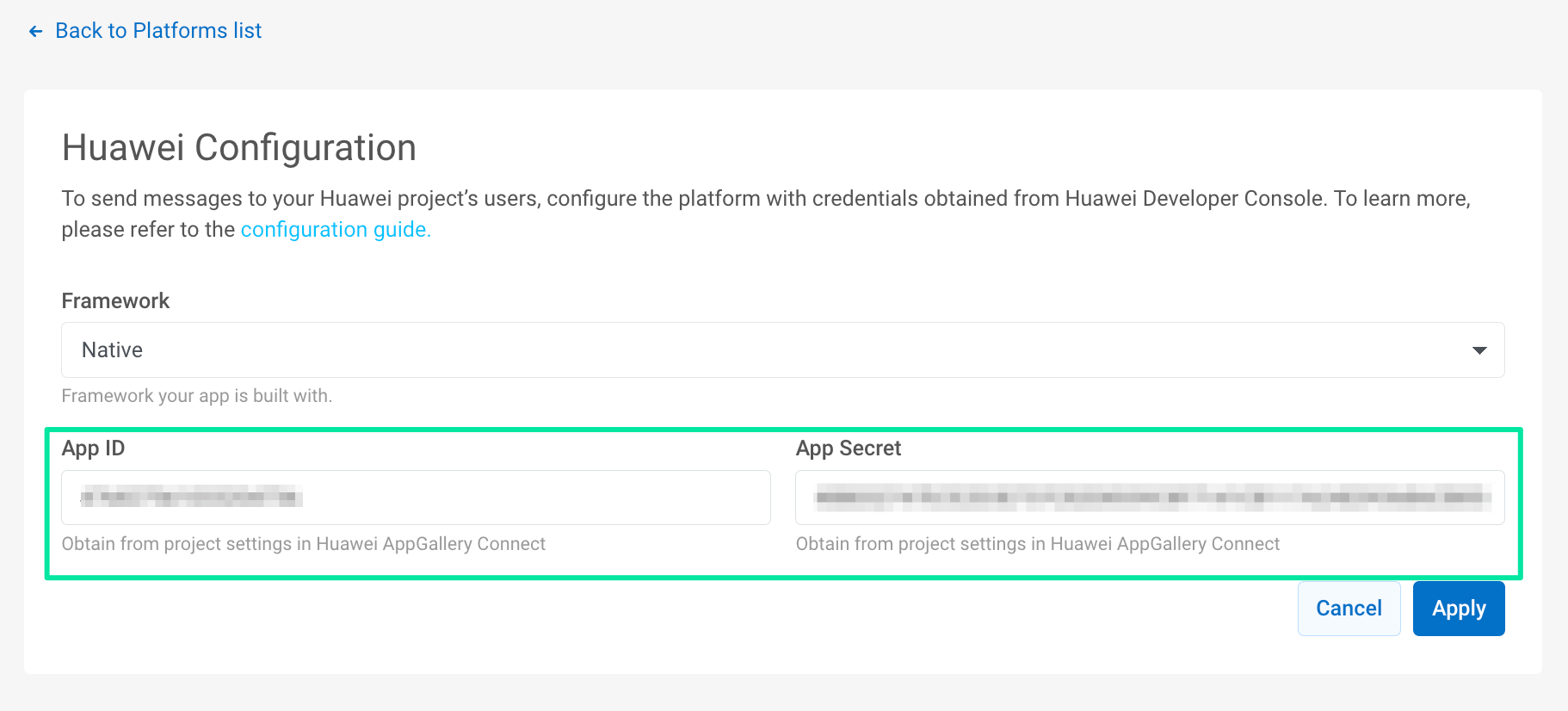Screen dimensions: 1568x711
Task: Click the back arrow icon
Action: [x=35, y=32]
